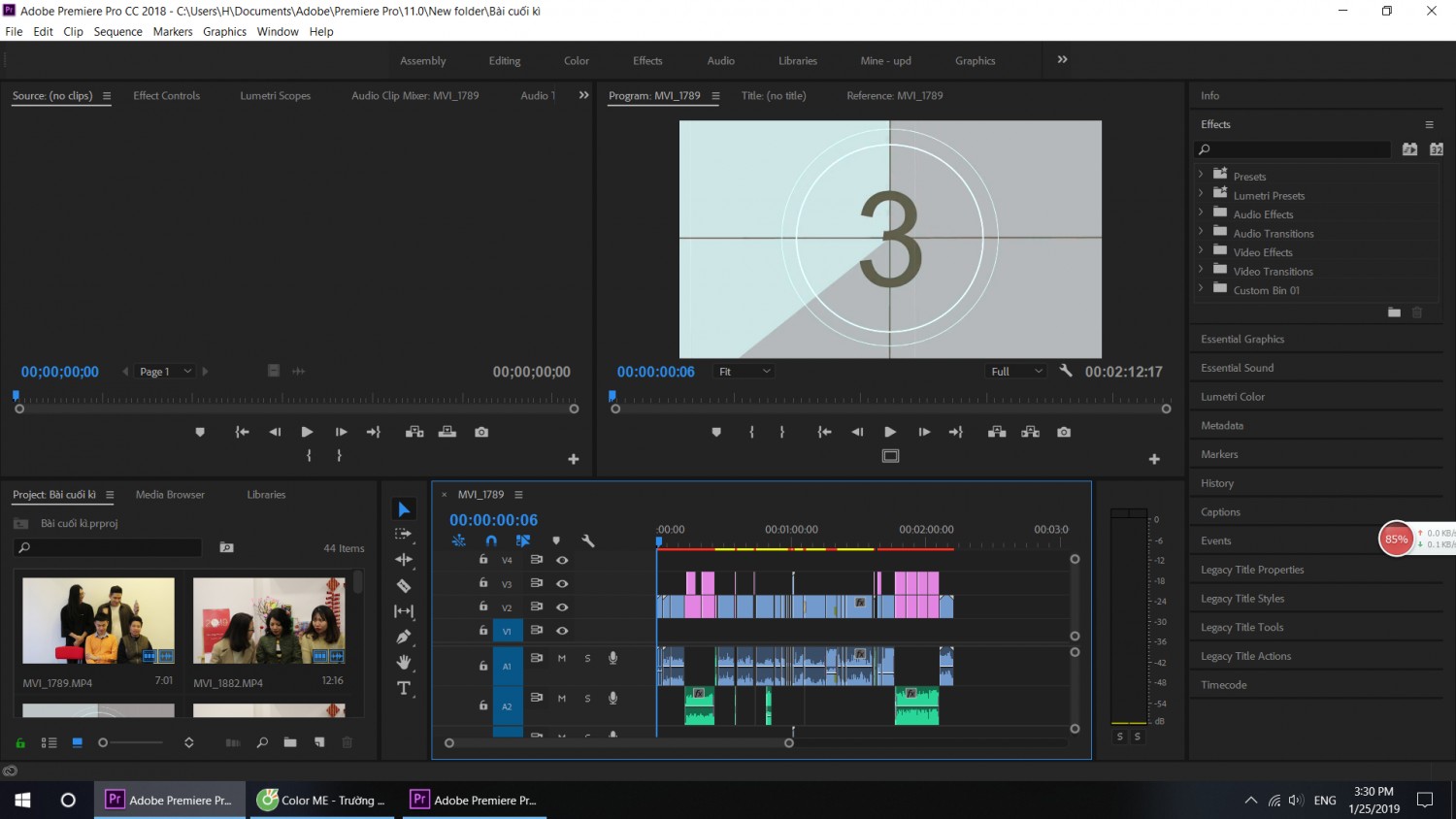Lock video track V3

(483, 582)
